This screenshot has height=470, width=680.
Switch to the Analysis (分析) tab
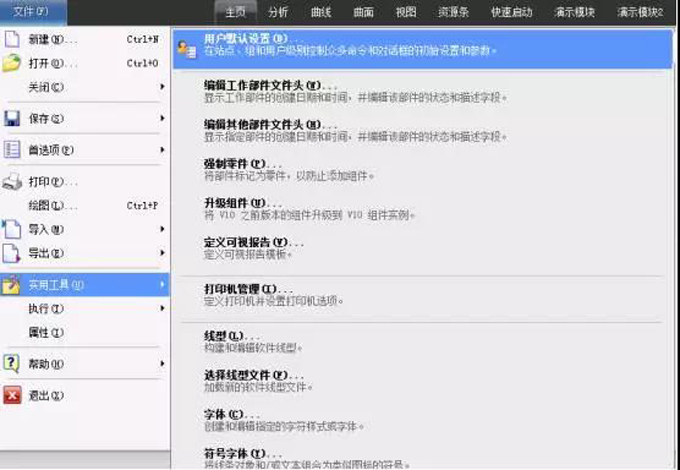[x=278, y=12]
